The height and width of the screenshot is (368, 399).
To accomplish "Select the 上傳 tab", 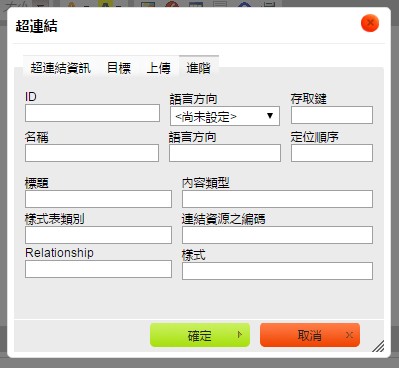I will pyautogui.click(x=158, y=68).
